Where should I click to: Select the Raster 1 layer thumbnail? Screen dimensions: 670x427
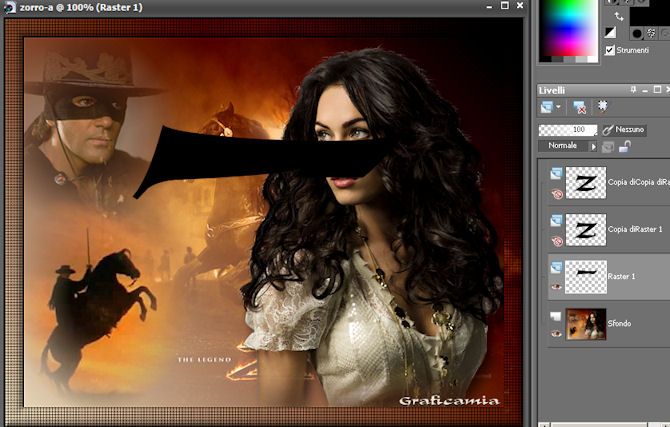click(586, 277)
